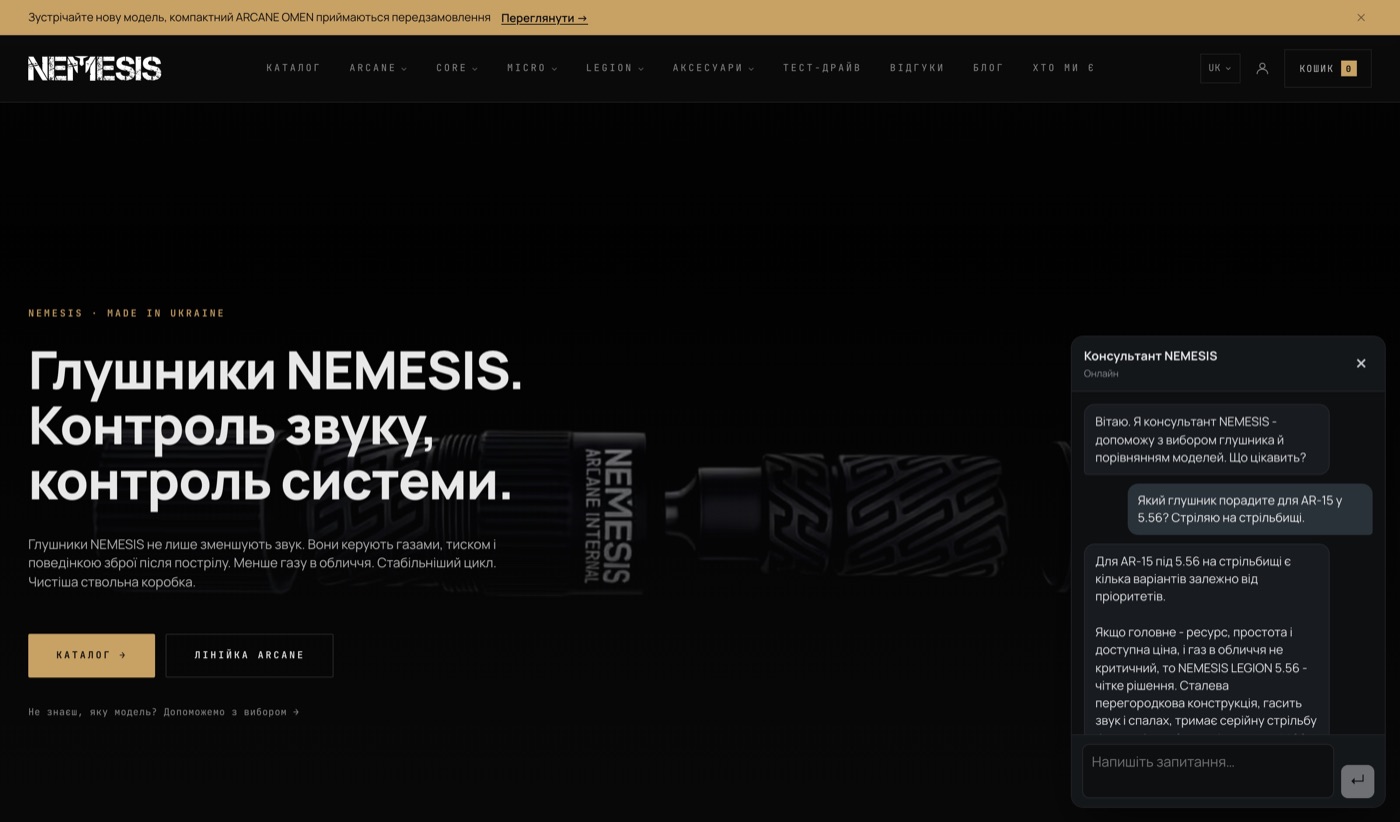Click the consultant reply mentioning NEMESIS LEGION 5.56
Viewport: 1400px width, 822px height.
tap(1207, 640)
